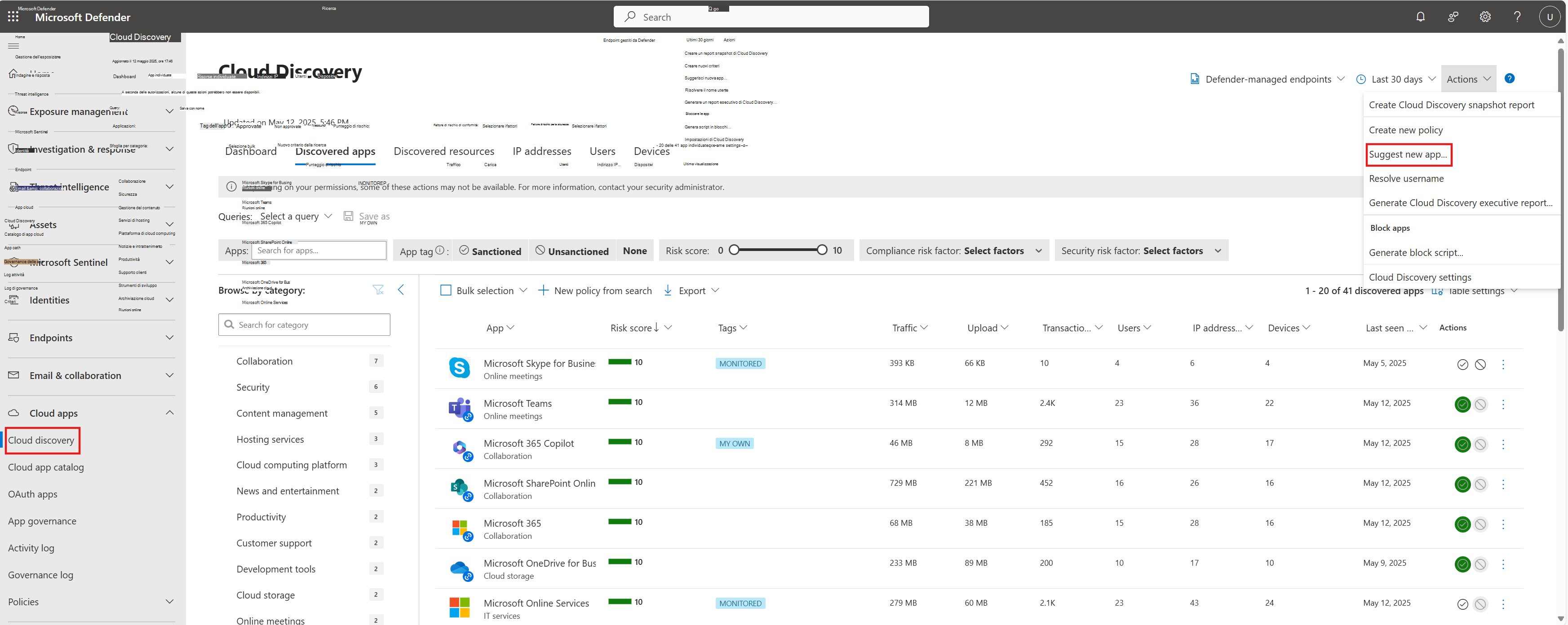Open the app launcher waffle icon
Viewport: 1568px width, 625px height.
(x=13, y=17)
